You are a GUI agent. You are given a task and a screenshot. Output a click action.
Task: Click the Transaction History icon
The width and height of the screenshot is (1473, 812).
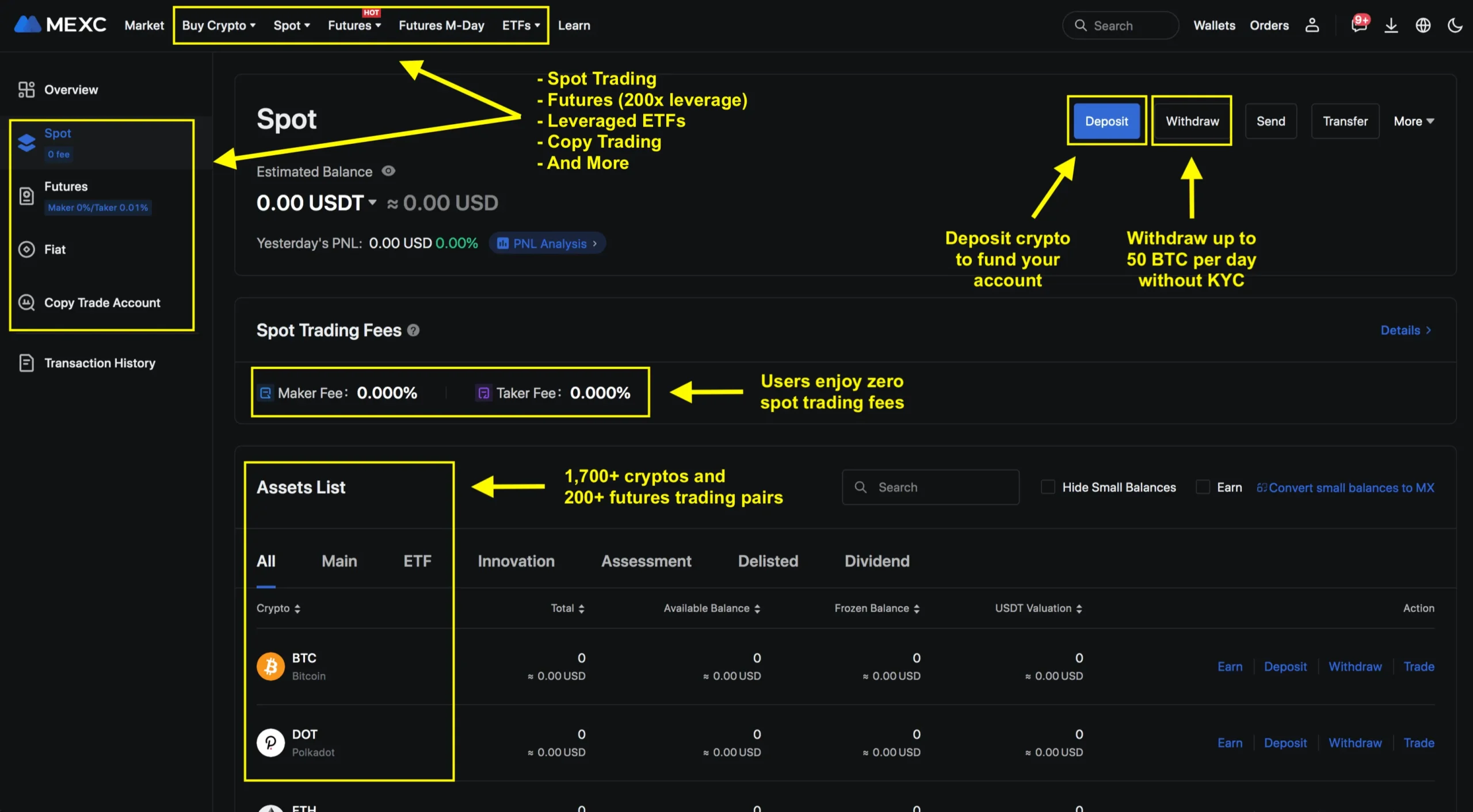coord(26,363)
